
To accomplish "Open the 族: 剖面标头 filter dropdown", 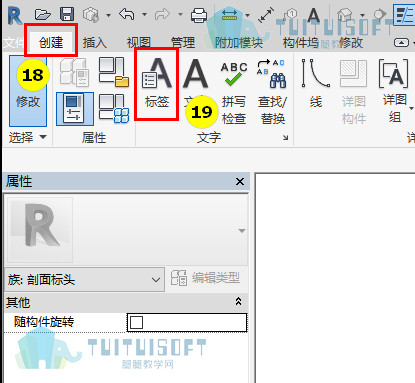I will pos(85,279).
